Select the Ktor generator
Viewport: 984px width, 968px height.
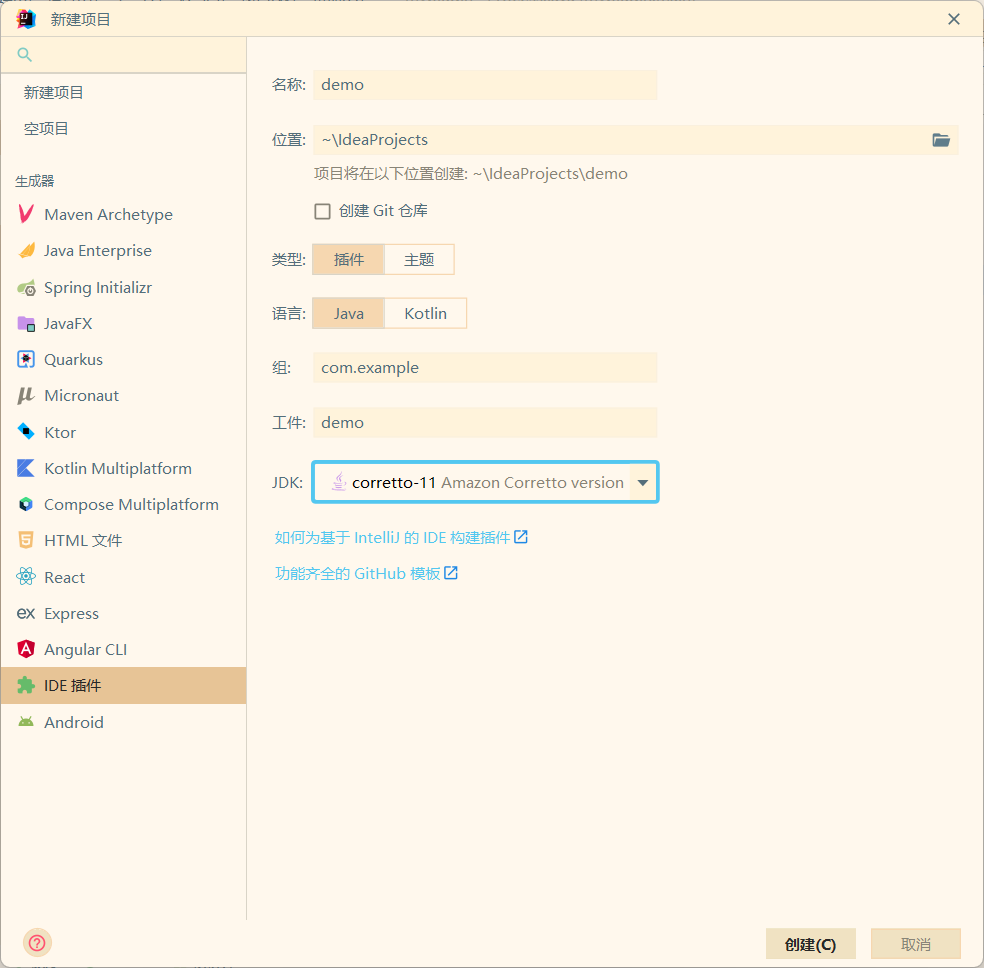coord(123,432)
